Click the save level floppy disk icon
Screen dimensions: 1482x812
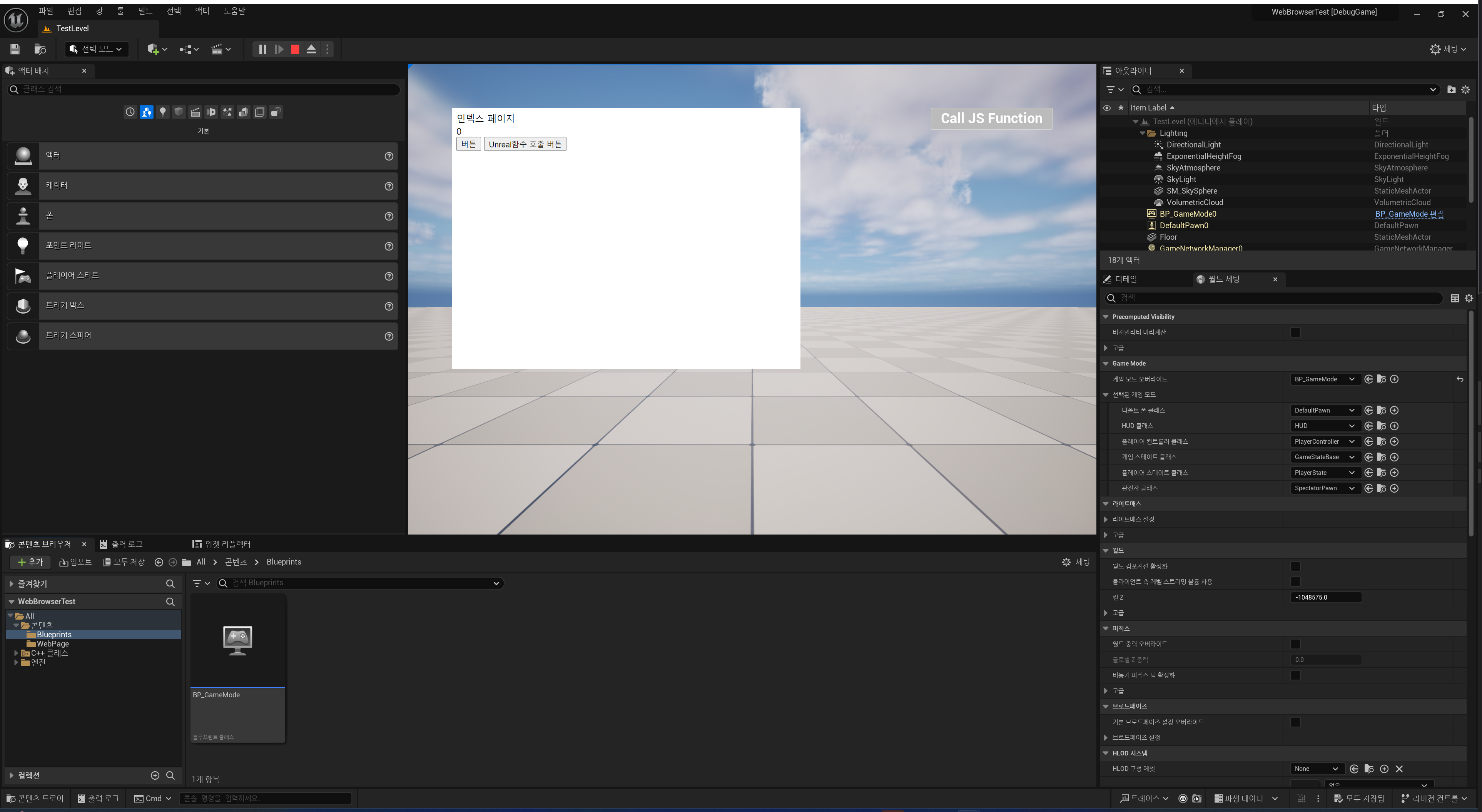(x=15, y=50)
